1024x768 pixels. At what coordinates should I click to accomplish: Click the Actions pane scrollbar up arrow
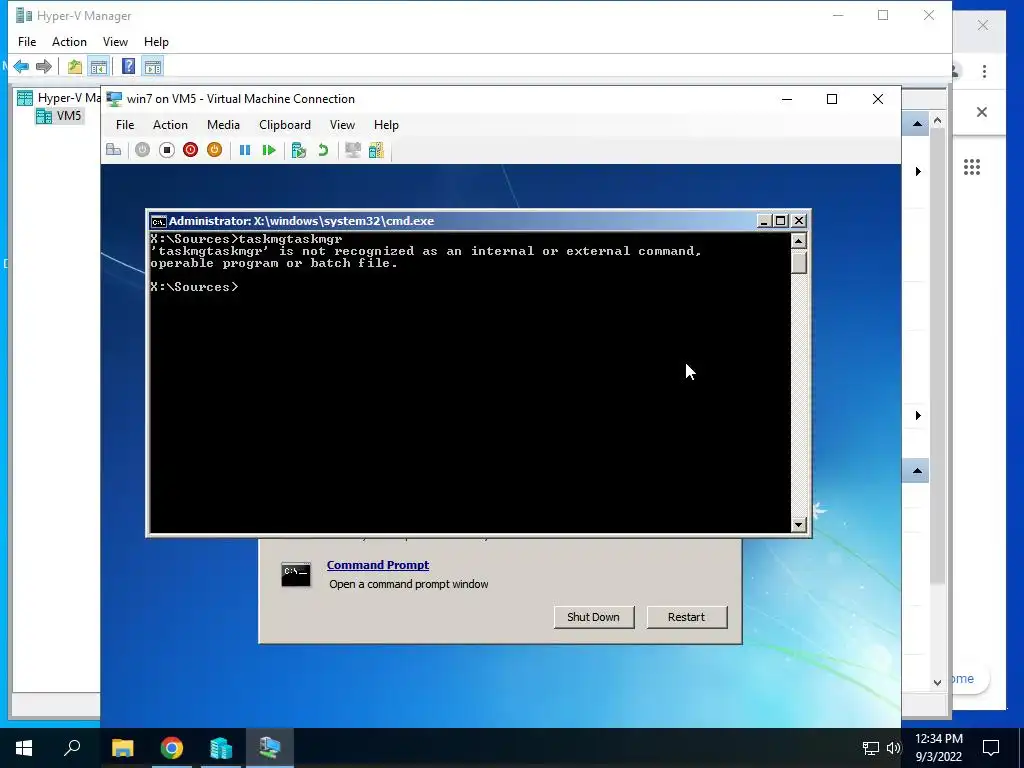click(937, 120)
